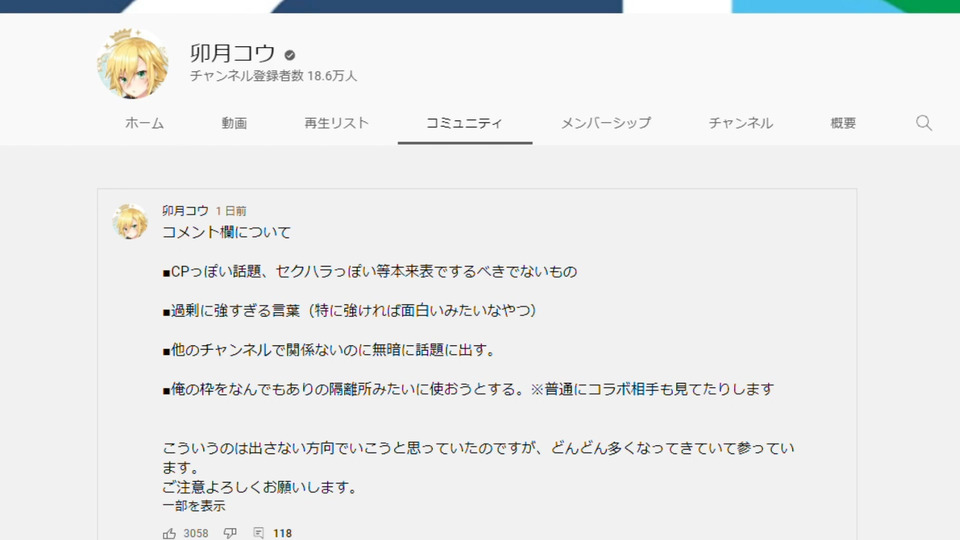
Task: Open the 1 日前 timestamp link
Action: [231, 211]
